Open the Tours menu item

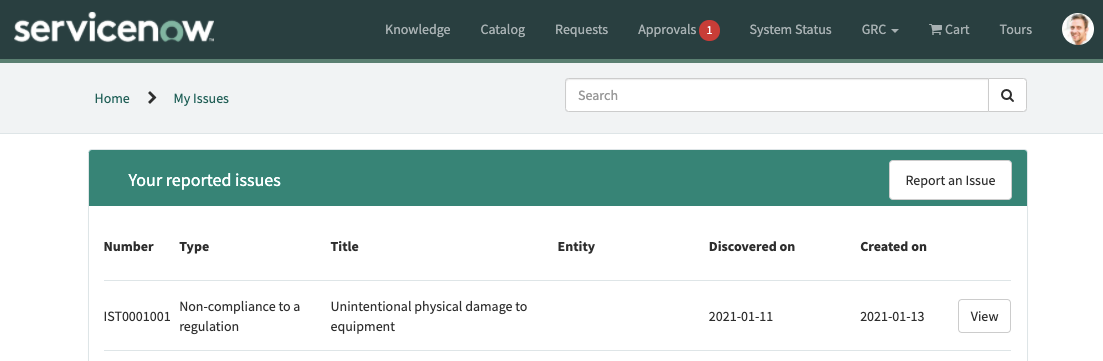coord(1016,30)
